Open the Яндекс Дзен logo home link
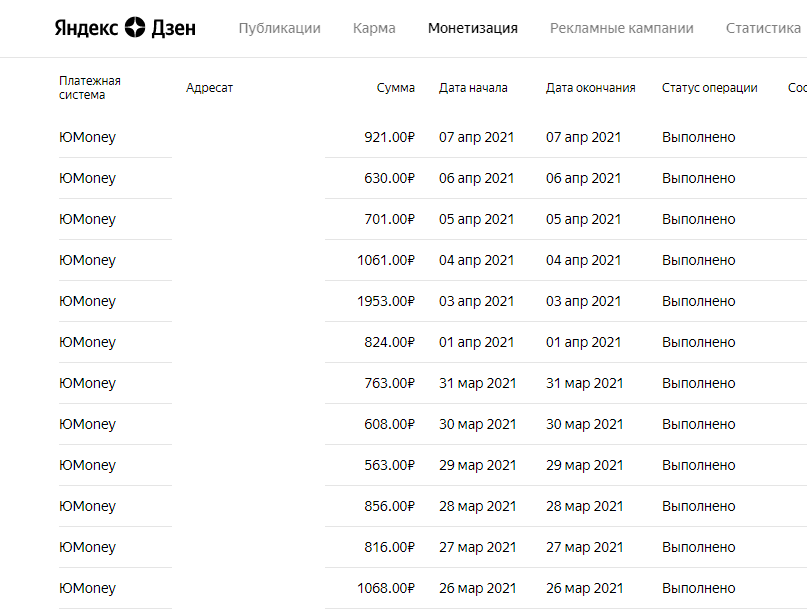This screenshot has width=807, height=611. point(125,28)
